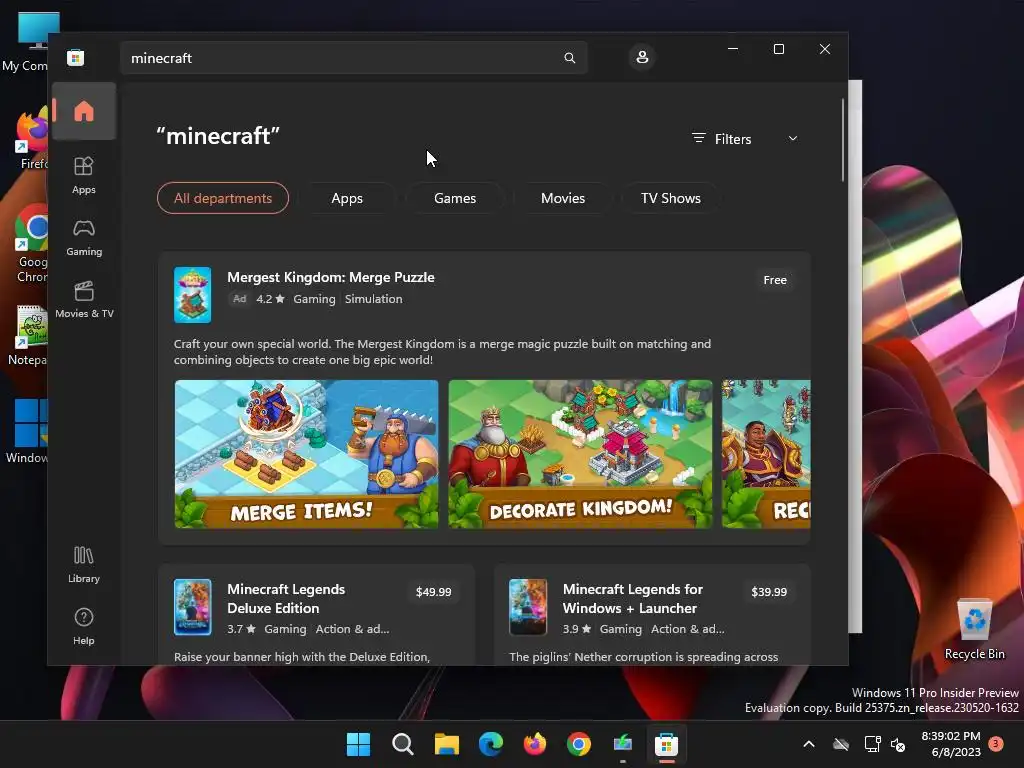Click the 3.7 star rating text
The width and height of the screenshot is (1024, 768).
click(x=241, y=629)
